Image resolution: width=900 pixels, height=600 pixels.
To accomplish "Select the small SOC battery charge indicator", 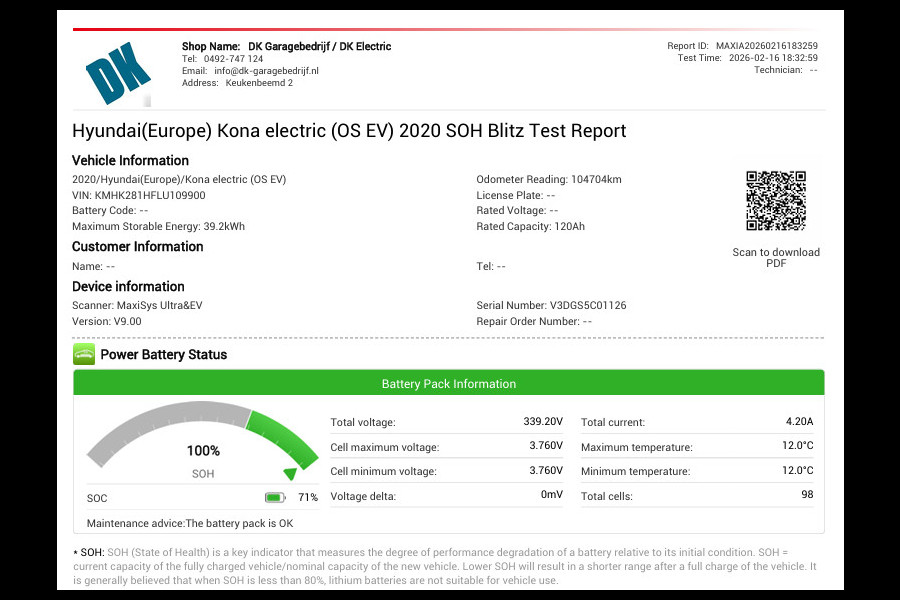I will pyautogui.click(x=273, y=496).
